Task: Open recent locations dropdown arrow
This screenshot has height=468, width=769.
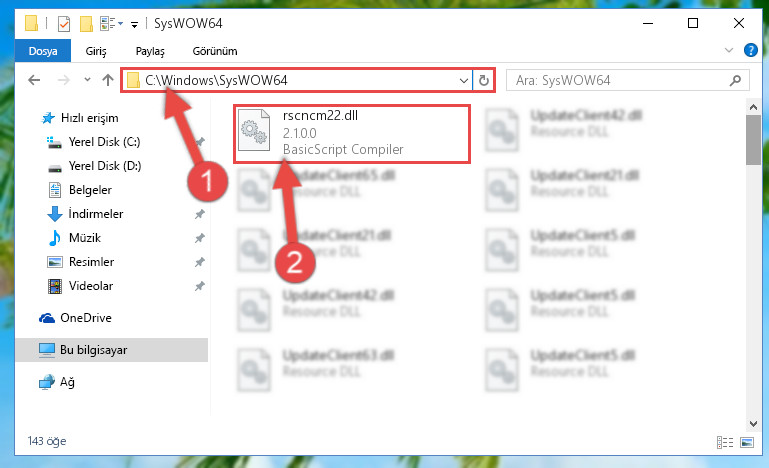Action: click(x=87, y=79)
